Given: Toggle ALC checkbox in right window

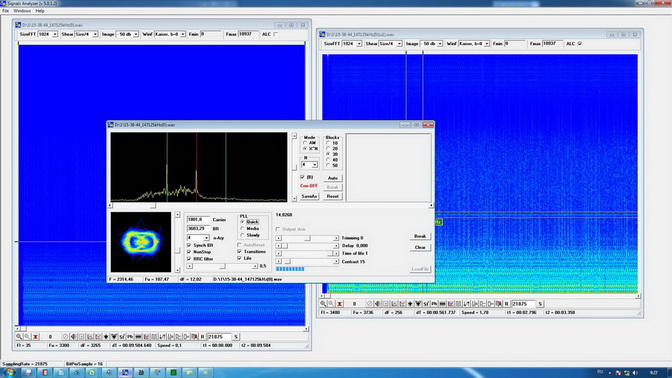Looking at the screenshot, I should point(580,44).
